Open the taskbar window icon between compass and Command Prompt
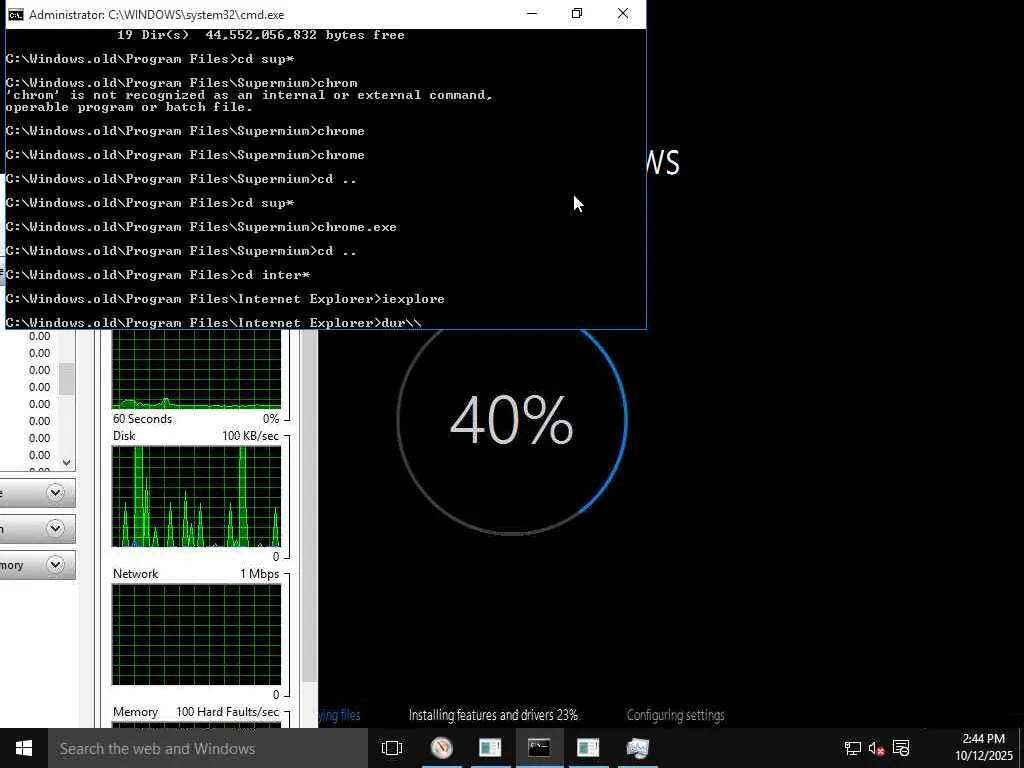Viewport: 1024px width, 768px height. [x=490, y=748]
